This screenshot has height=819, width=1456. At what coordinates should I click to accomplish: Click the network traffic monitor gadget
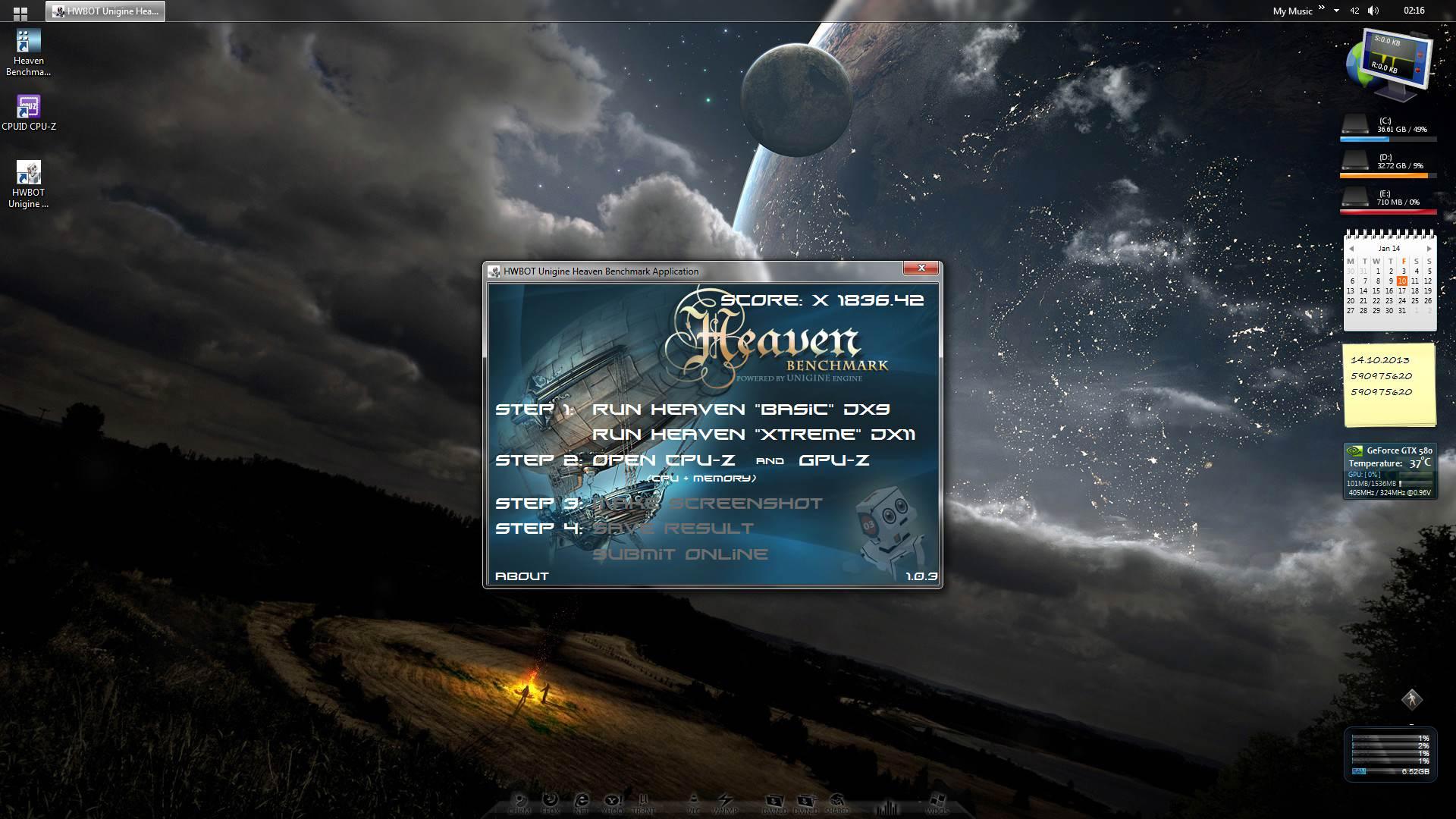(x=1390, y=65)
